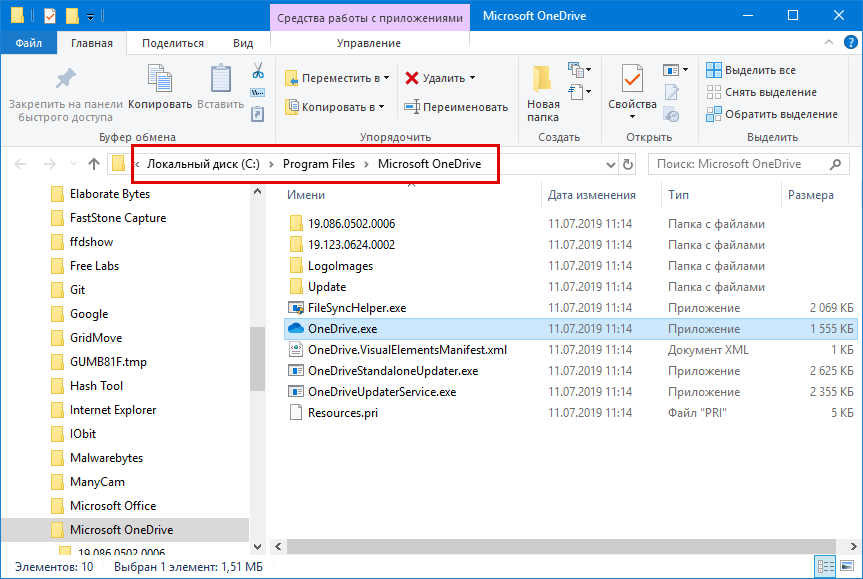Switch to the View (Вид) tab
The height and width of the screenshot is (579, 863).
click(x=243, y=43)
